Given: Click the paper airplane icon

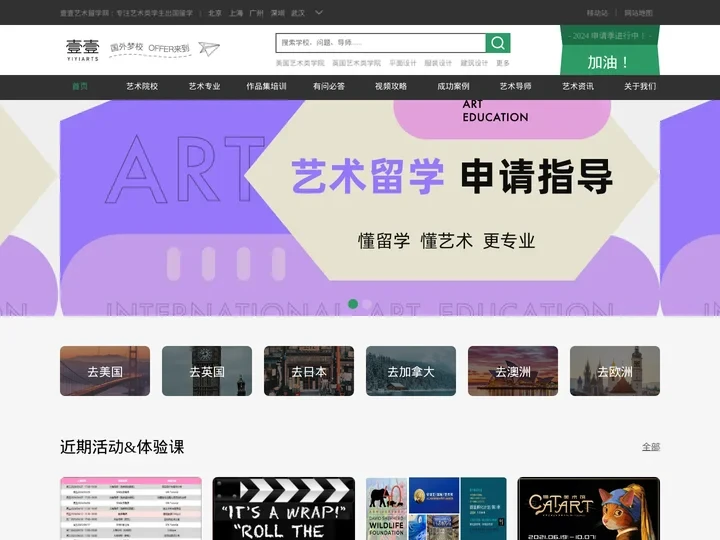Looking at the screenshot, I should point(209,48).
